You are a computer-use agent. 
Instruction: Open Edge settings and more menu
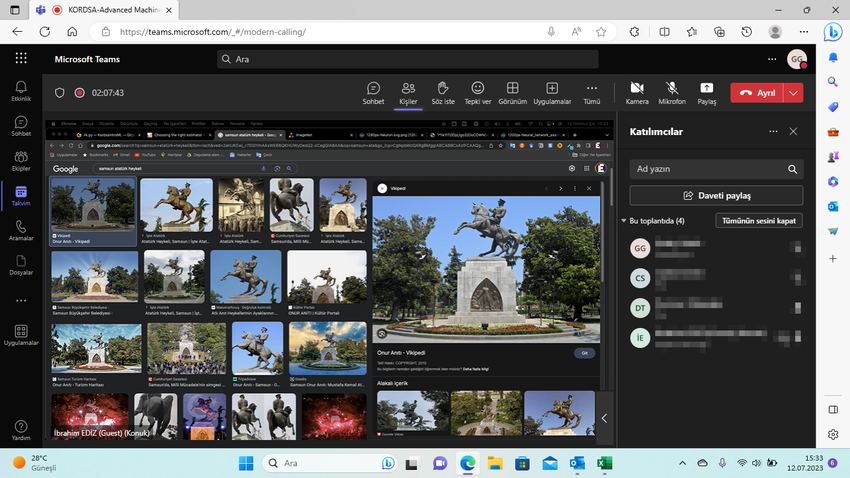[804, 32]
